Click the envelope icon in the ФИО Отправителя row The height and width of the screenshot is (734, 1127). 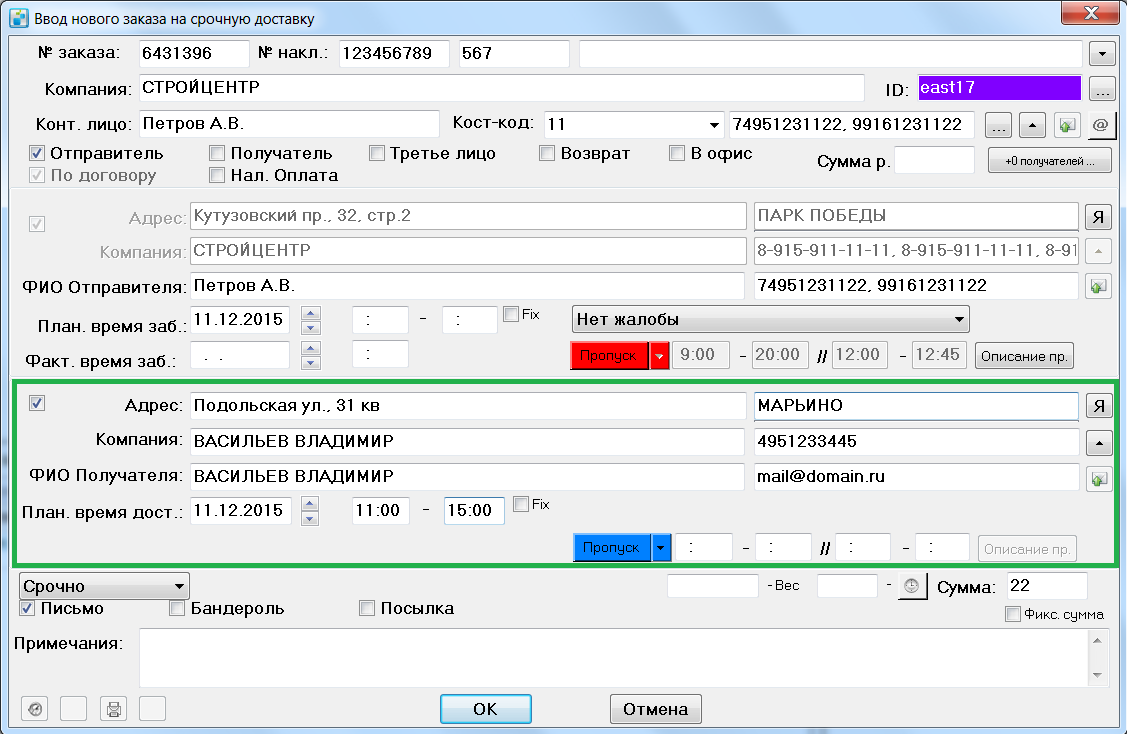(x=1098, y=286)
